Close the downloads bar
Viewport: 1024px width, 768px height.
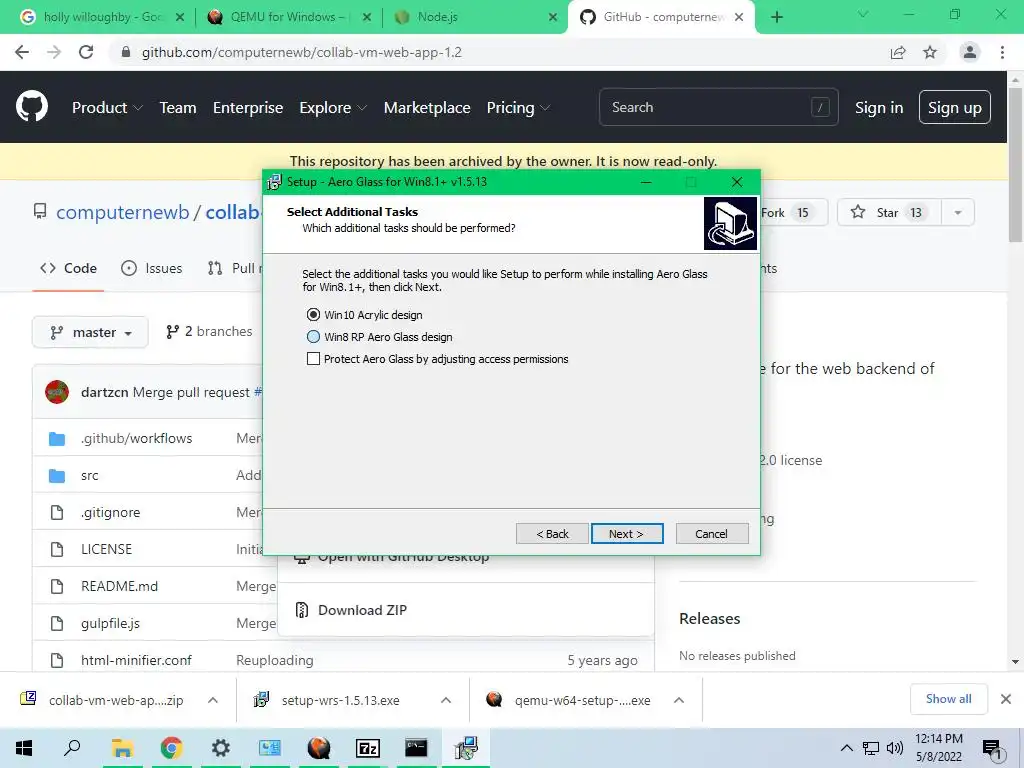coord(1006,699)
